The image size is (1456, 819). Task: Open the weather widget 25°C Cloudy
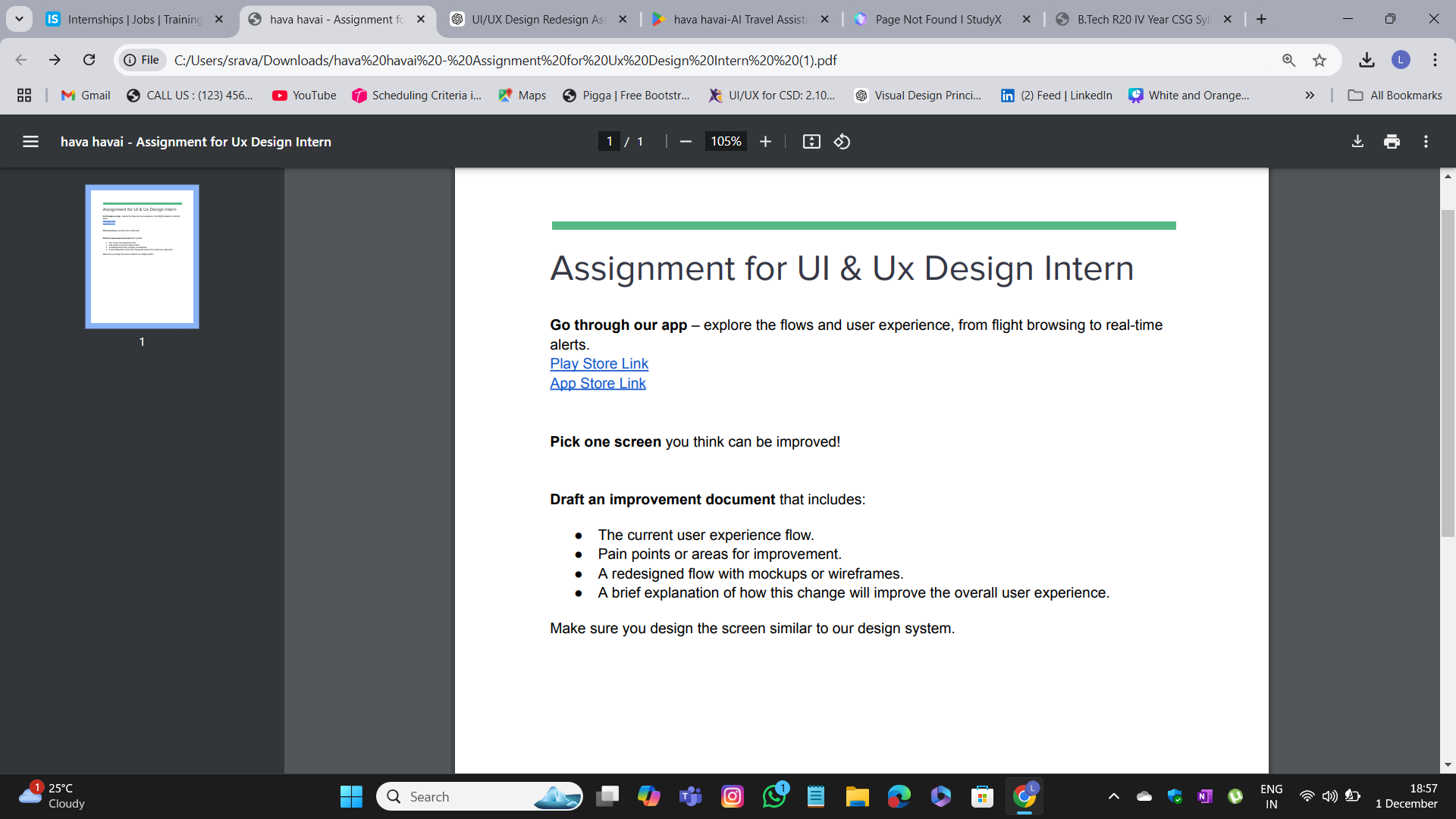pyautogui.click(x=52, y=796)
